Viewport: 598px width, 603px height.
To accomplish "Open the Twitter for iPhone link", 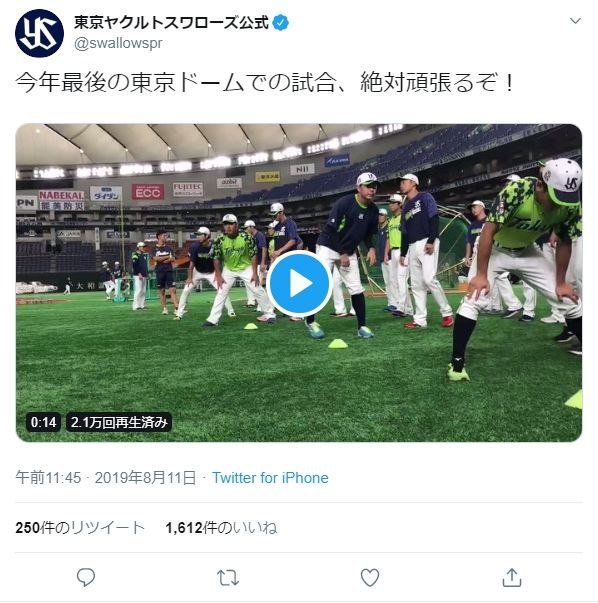I will [270, 478].
